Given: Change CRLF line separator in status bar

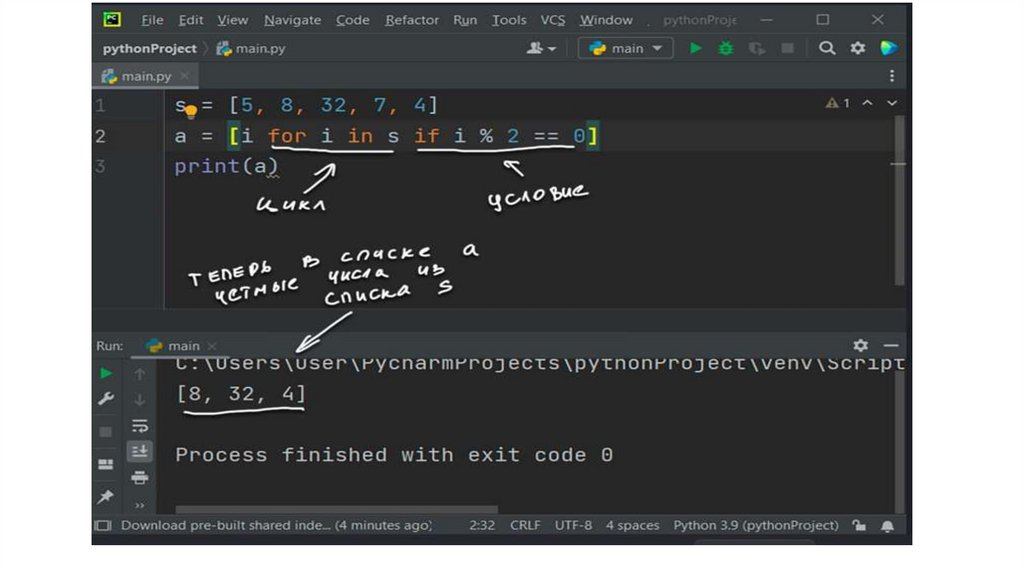Looking at the screenshot, I should 525,526.
